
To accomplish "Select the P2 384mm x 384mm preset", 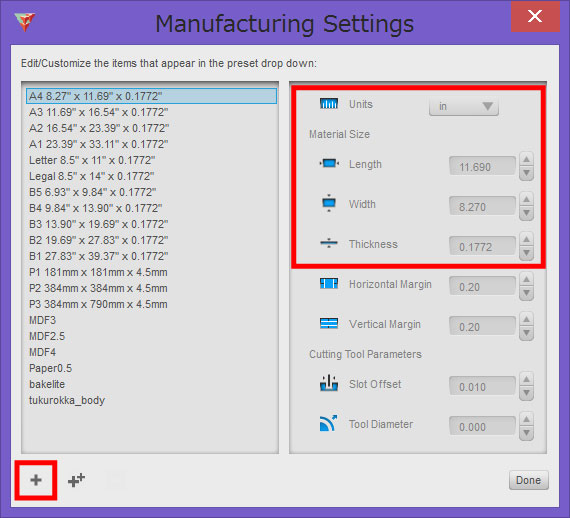I will 151,288.
